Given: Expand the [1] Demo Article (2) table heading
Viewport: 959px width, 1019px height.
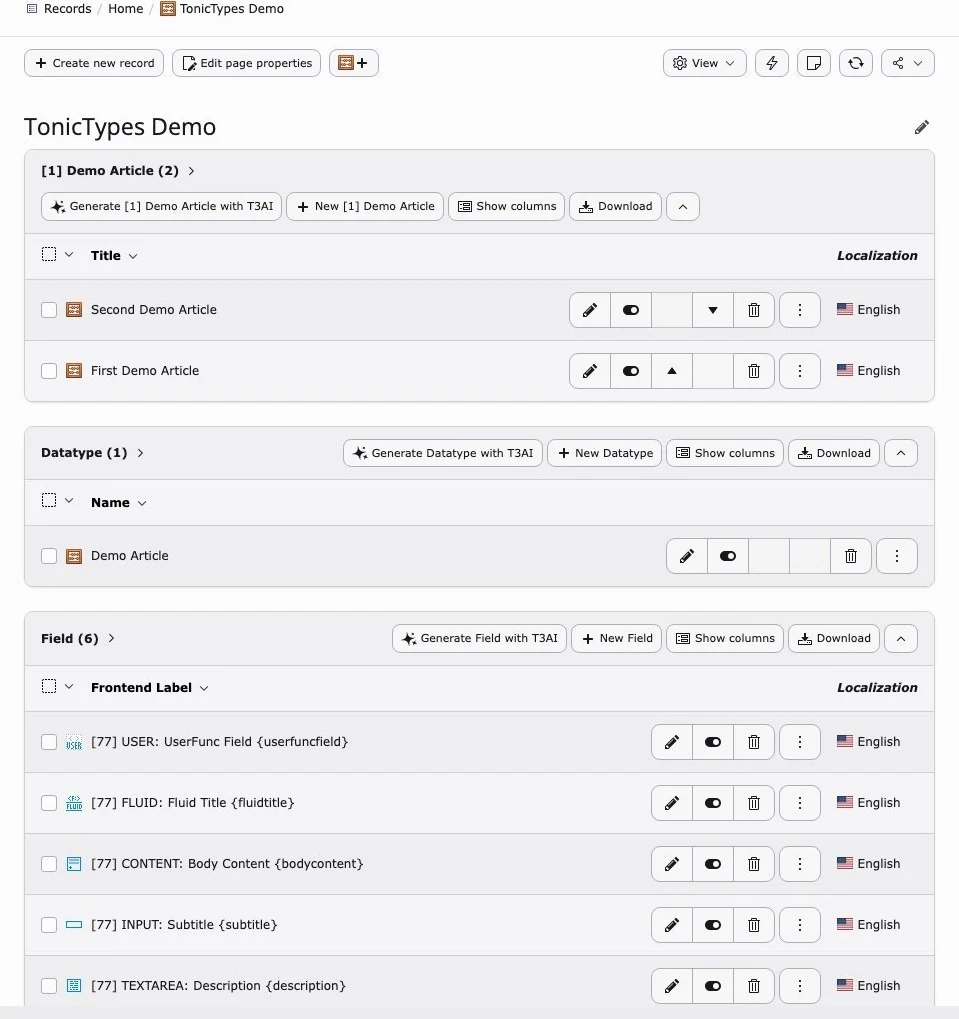Looking at the screenshot, I should pos(118,171).
